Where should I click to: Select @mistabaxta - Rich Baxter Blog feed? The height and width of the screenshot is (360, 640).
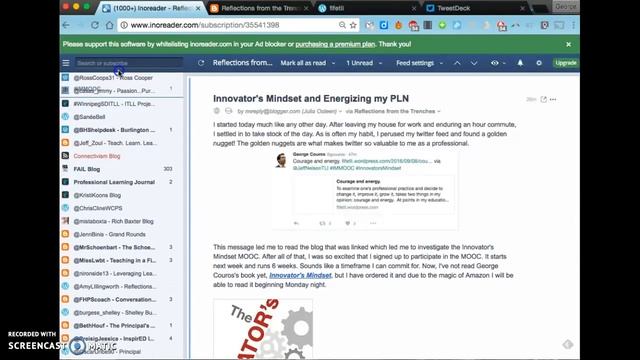click(113, 222)
